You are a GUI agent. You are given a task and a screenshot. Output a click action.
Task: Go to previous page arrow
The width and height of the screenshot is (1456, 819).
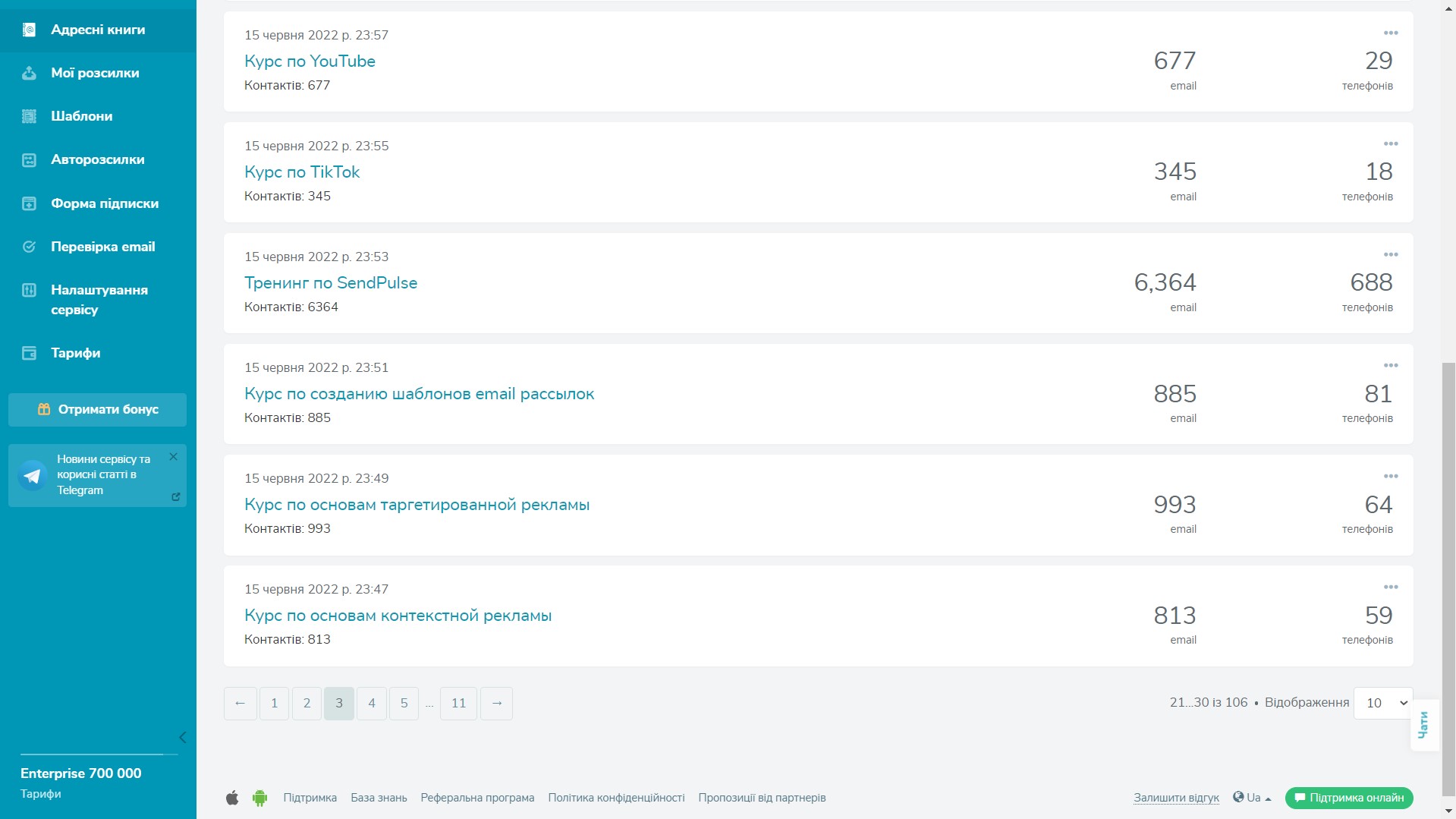click(x=241, y=704)
